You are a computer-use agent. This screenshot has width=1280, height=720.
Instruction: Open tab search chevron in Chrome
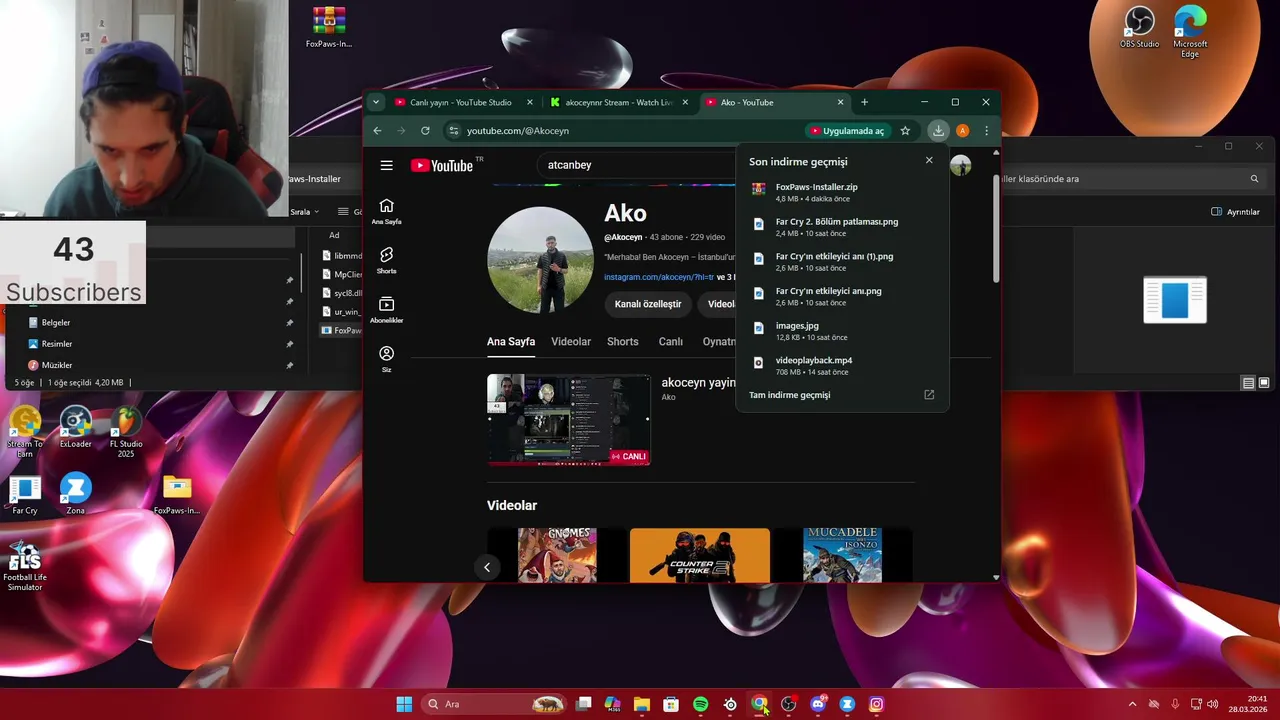point(376,102)
